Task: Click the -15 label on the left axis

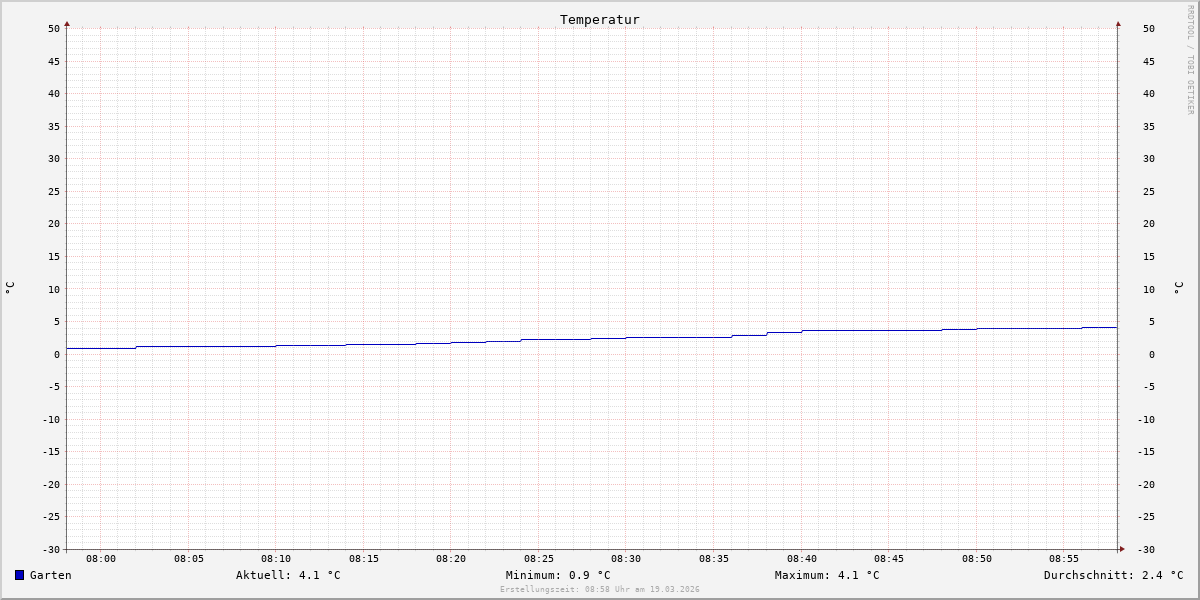Action: coord(51,451)
